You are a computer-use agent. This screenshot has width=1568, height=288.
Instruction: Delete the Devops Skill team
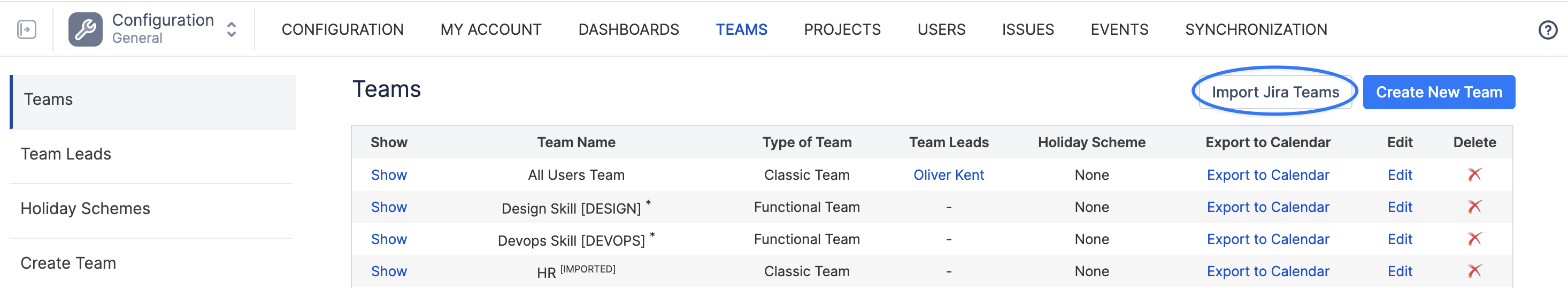(1474, 239)
